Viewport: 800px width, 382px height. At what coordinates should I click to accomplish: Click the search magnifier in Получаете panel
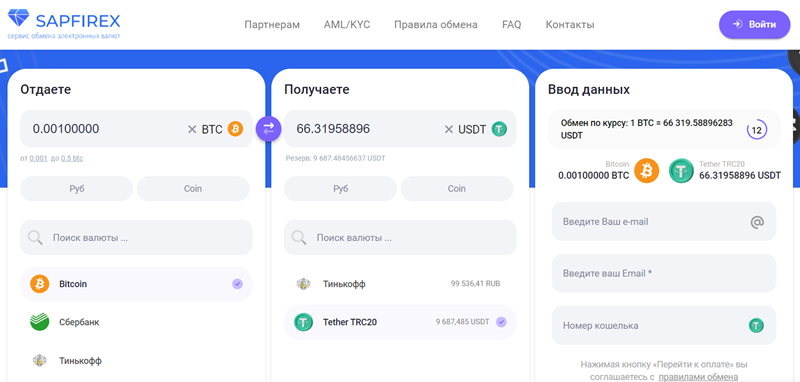(299, 237)
